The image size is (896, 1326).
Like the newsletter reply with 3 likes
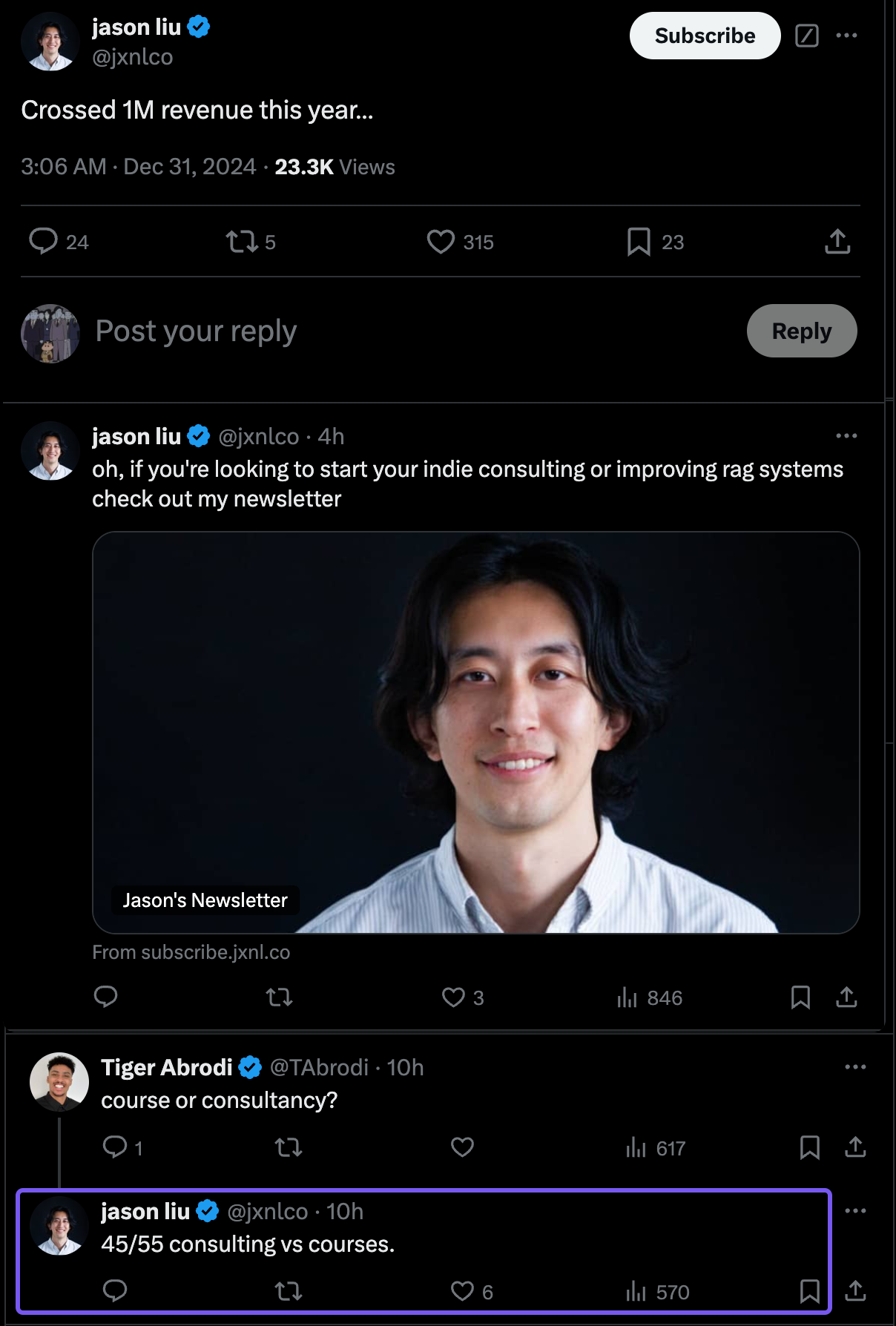pos(453,997)
